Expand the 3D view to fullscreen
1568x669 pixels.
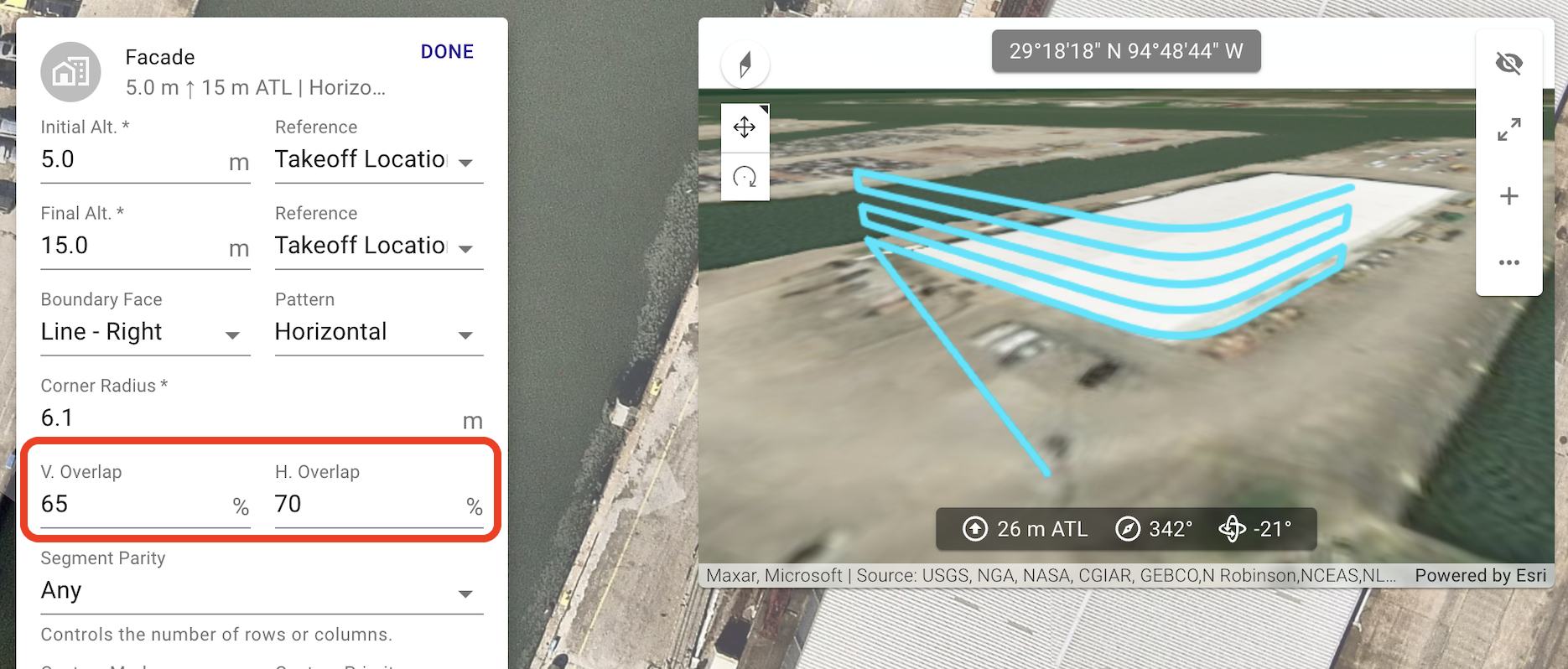[1508, 129]
